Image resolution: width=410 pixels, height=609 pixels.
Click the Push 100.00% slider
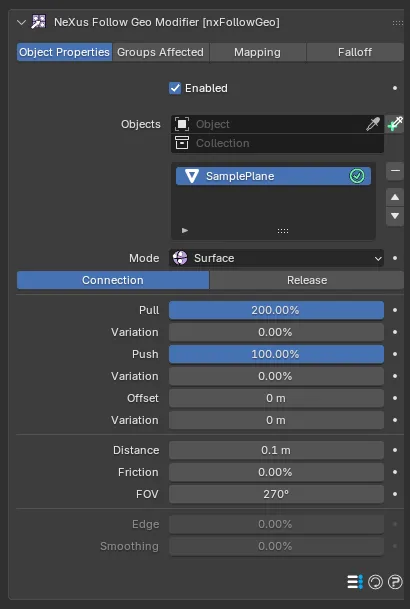click(x=276, y=354)
